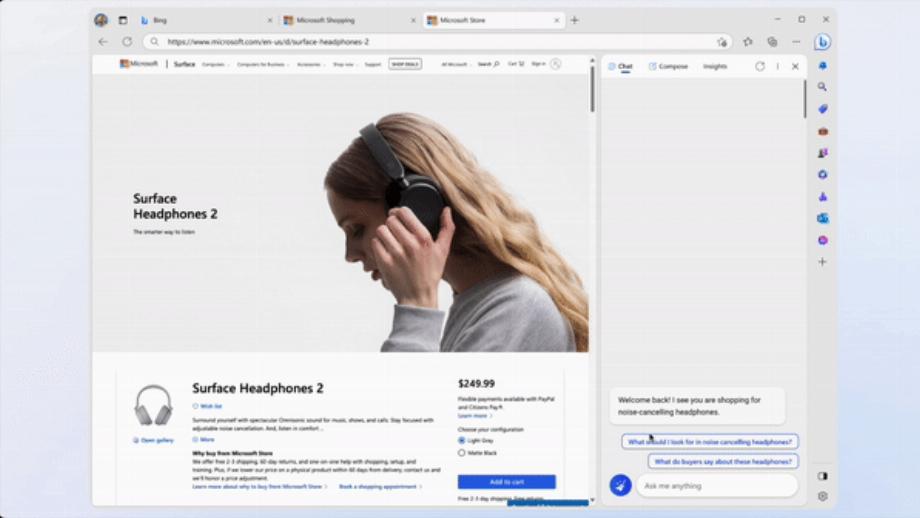Click the Book a shopping appointment link
This screenshot has height=518, width=920.
coord(380,486)
